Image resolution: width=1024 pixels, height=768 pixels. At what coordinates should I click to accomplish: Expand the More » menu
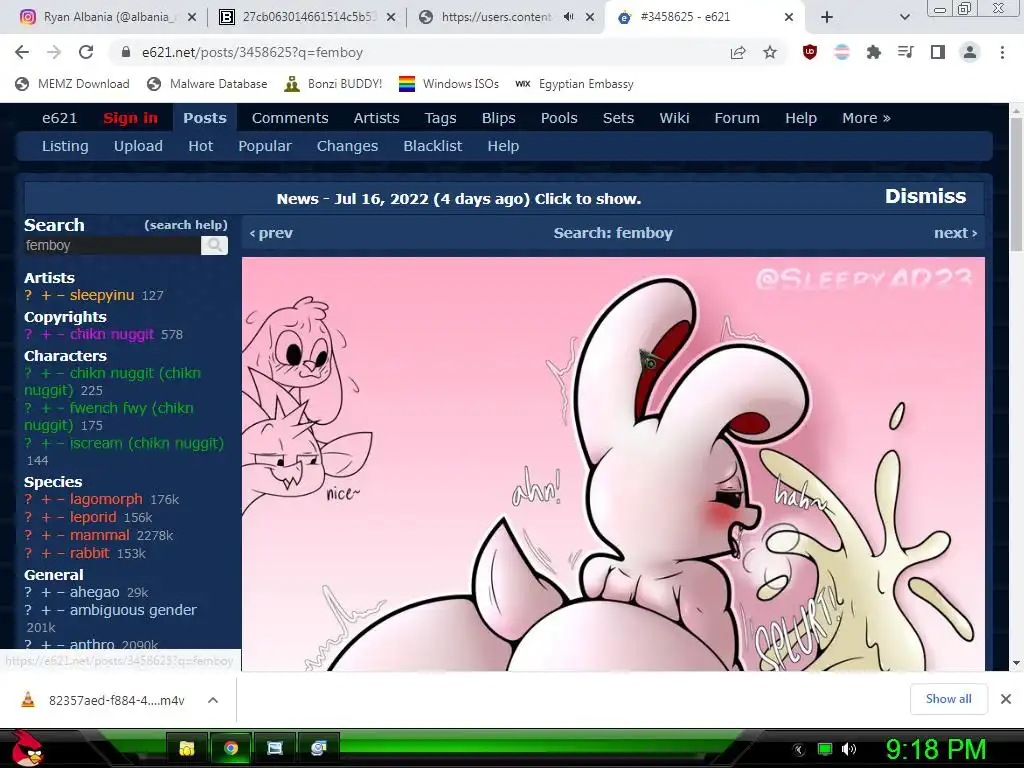[x=866, y=118]
